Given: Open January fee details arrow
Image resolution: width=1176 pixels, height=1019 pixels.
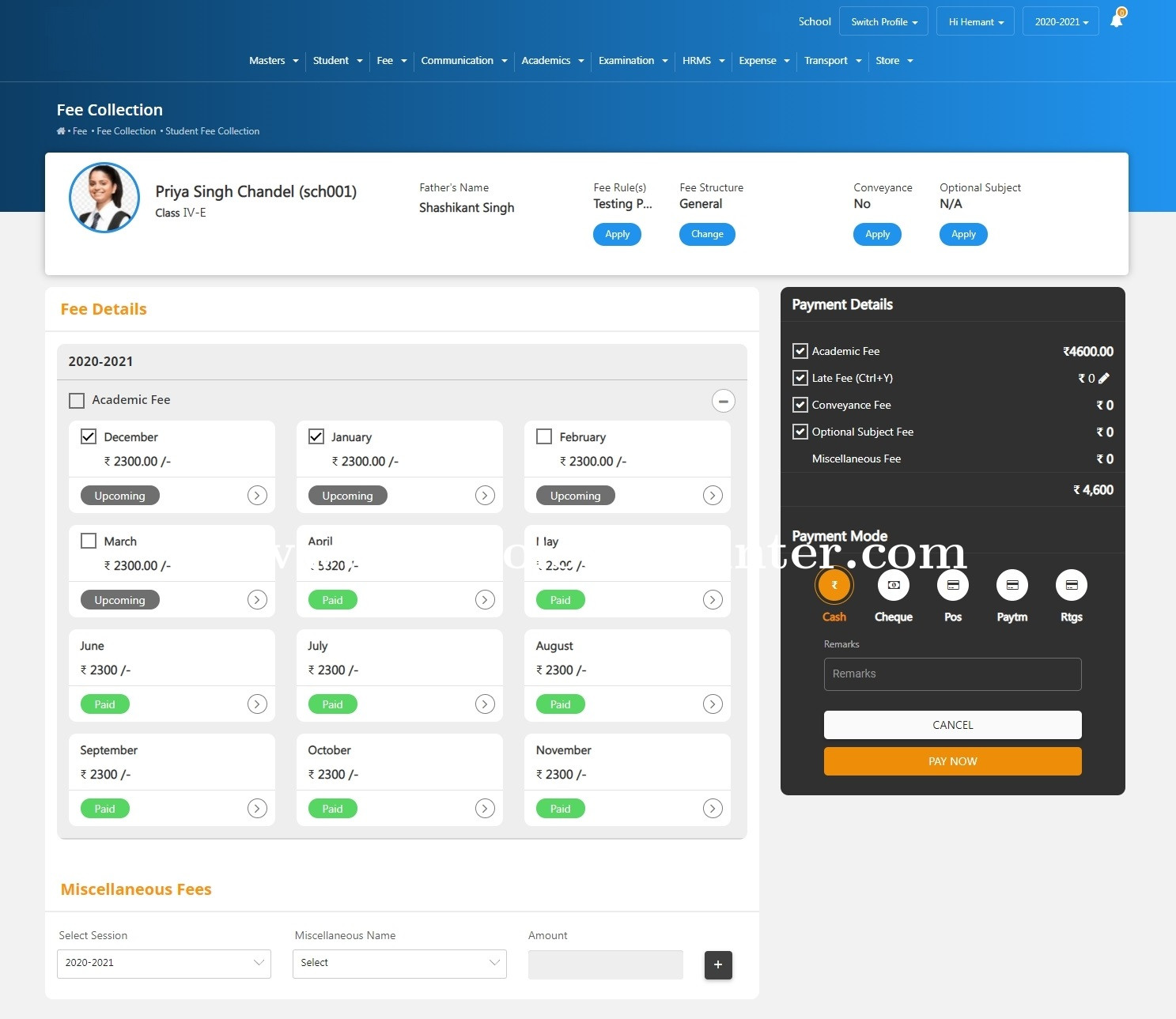Looking at the screenshot, I should pyautogui.click(x=485, y=496).
